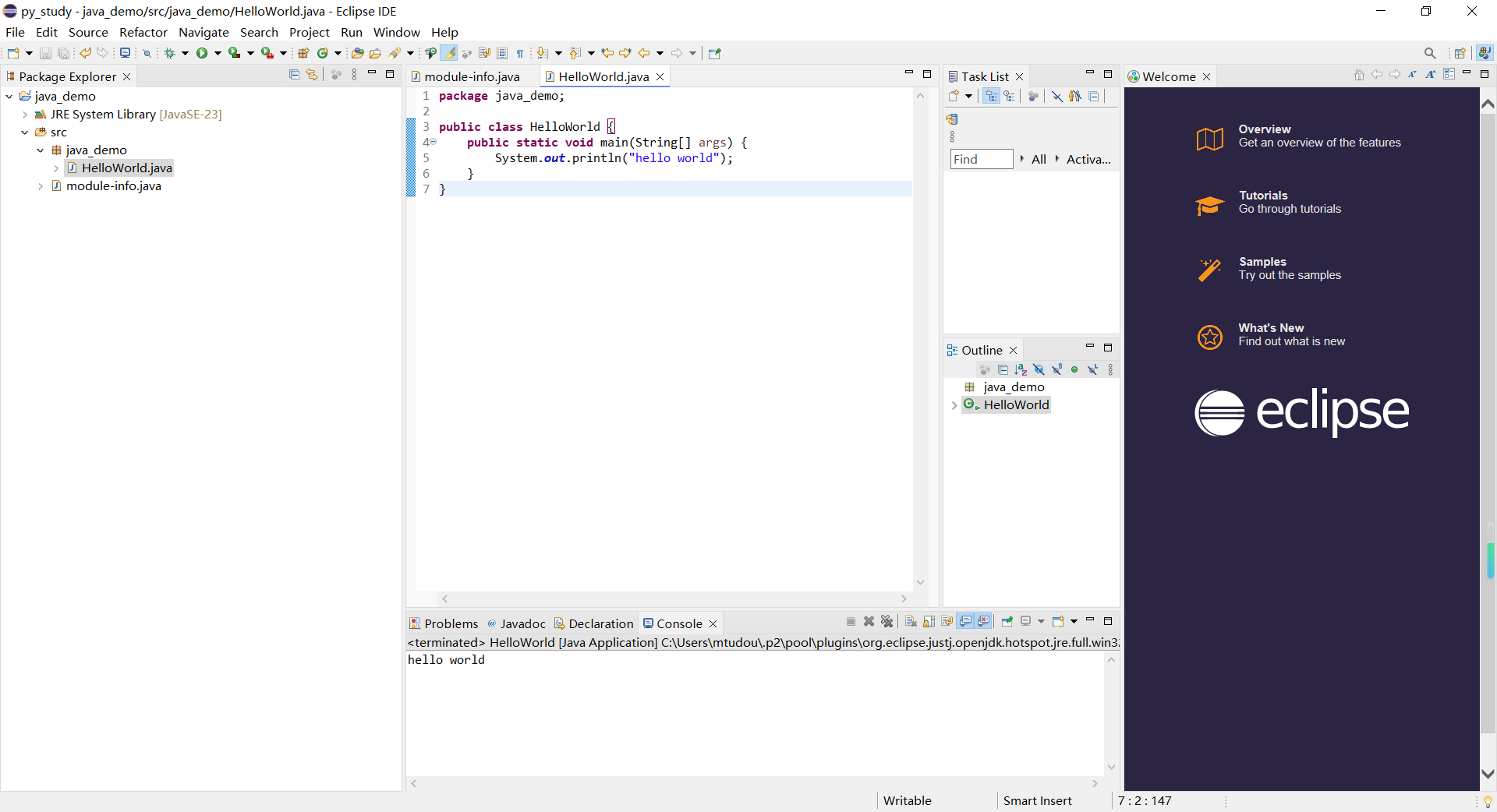
Task: Toggle Word Wrap in Console toolbar
Action: pos(947,621)
